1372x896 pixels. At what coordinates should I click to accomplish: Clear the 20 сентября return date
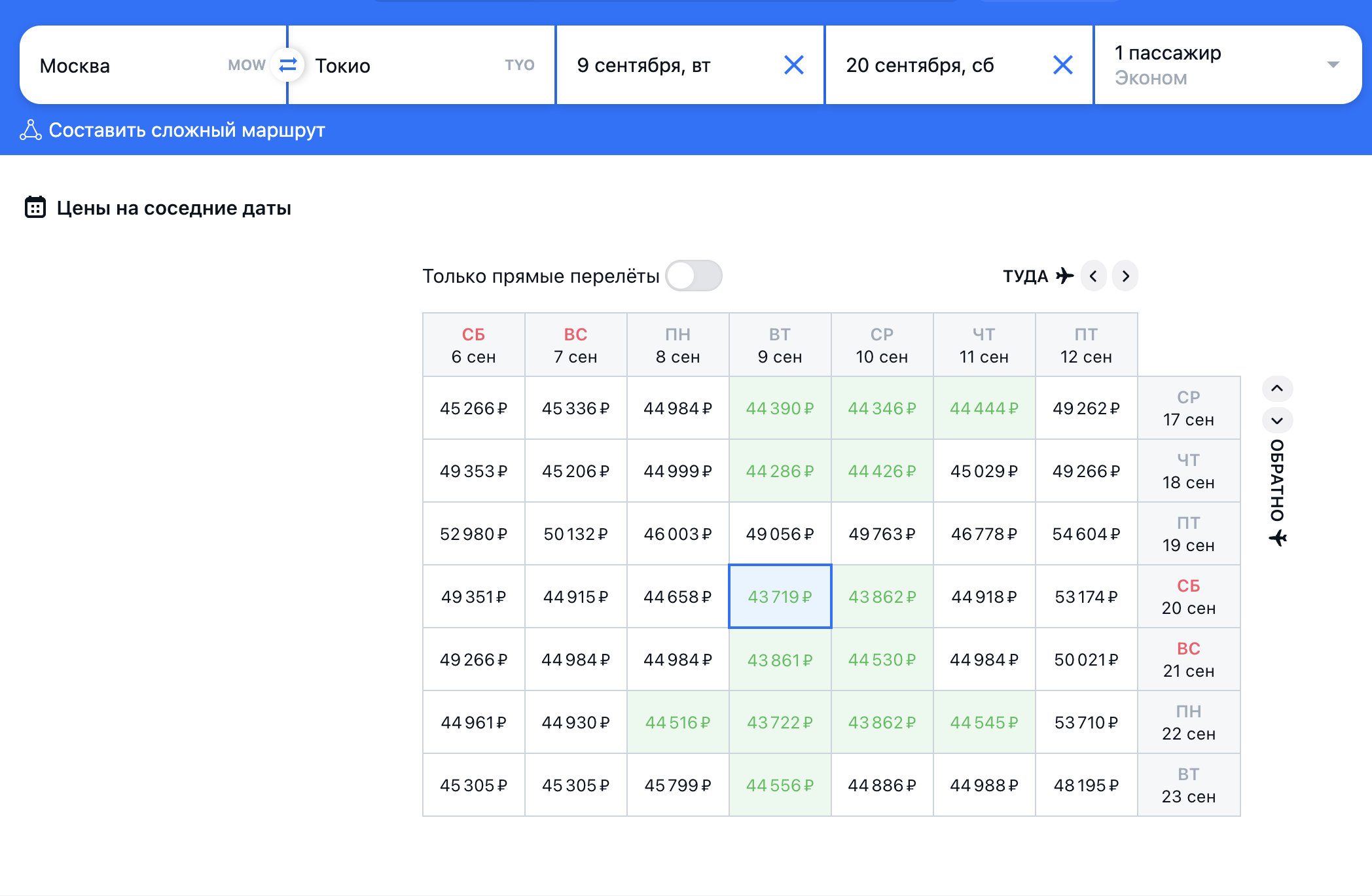pyautogui.click(x=1062, y=65)
